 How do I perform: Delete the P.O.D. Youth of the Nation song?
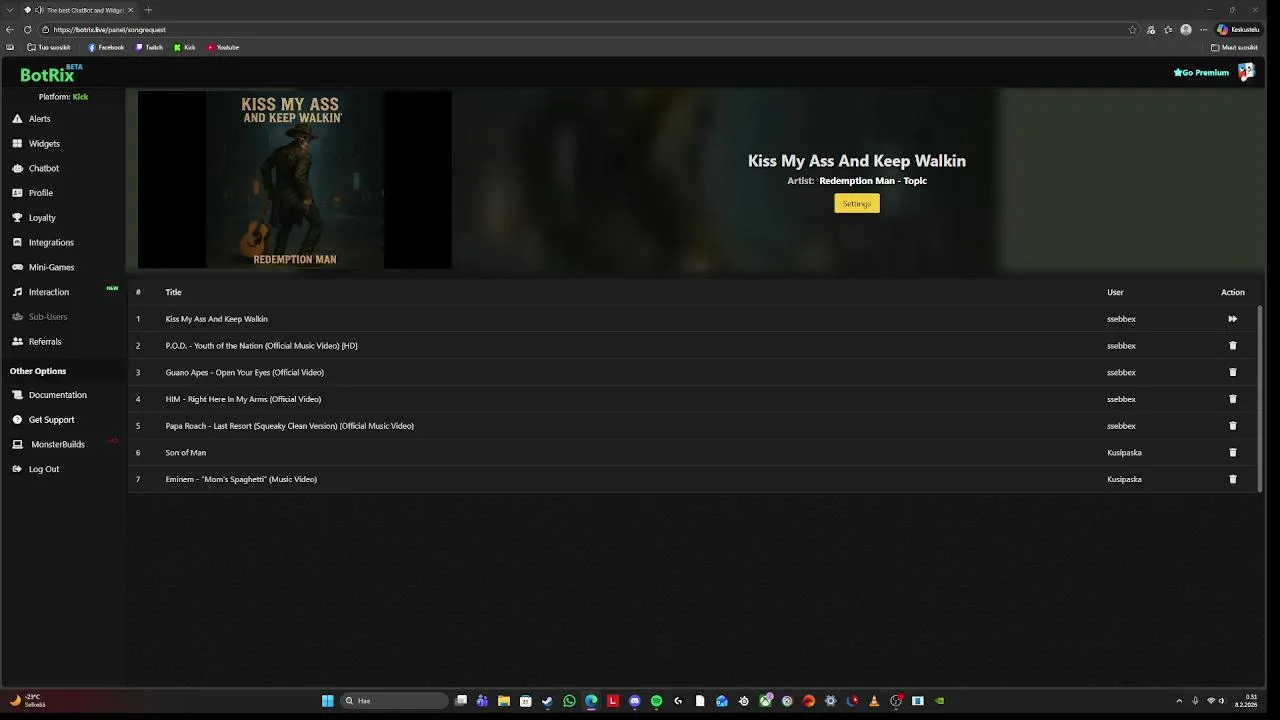[1232, 346]
